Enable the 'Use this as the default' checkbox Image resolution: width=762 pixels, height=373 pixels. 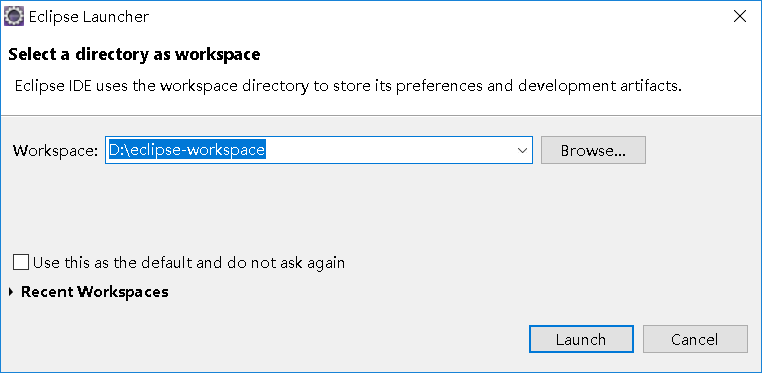pyautogui.click(x=21, y=263)
